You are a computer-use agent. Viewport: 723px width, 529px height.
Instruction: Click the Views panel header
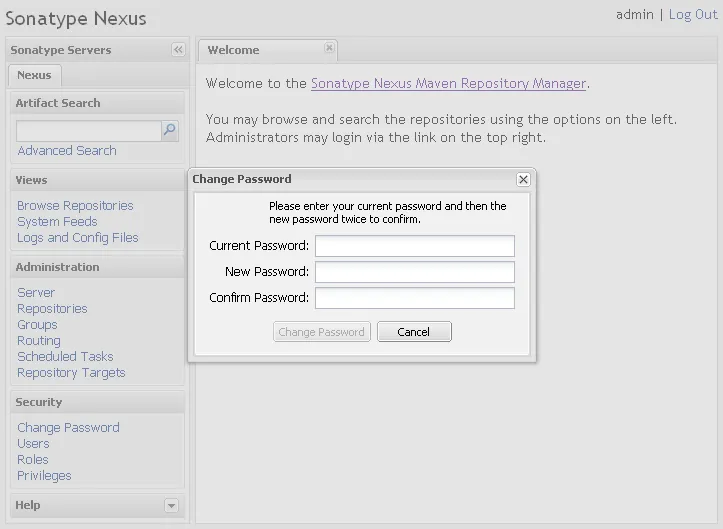[97, 180]
